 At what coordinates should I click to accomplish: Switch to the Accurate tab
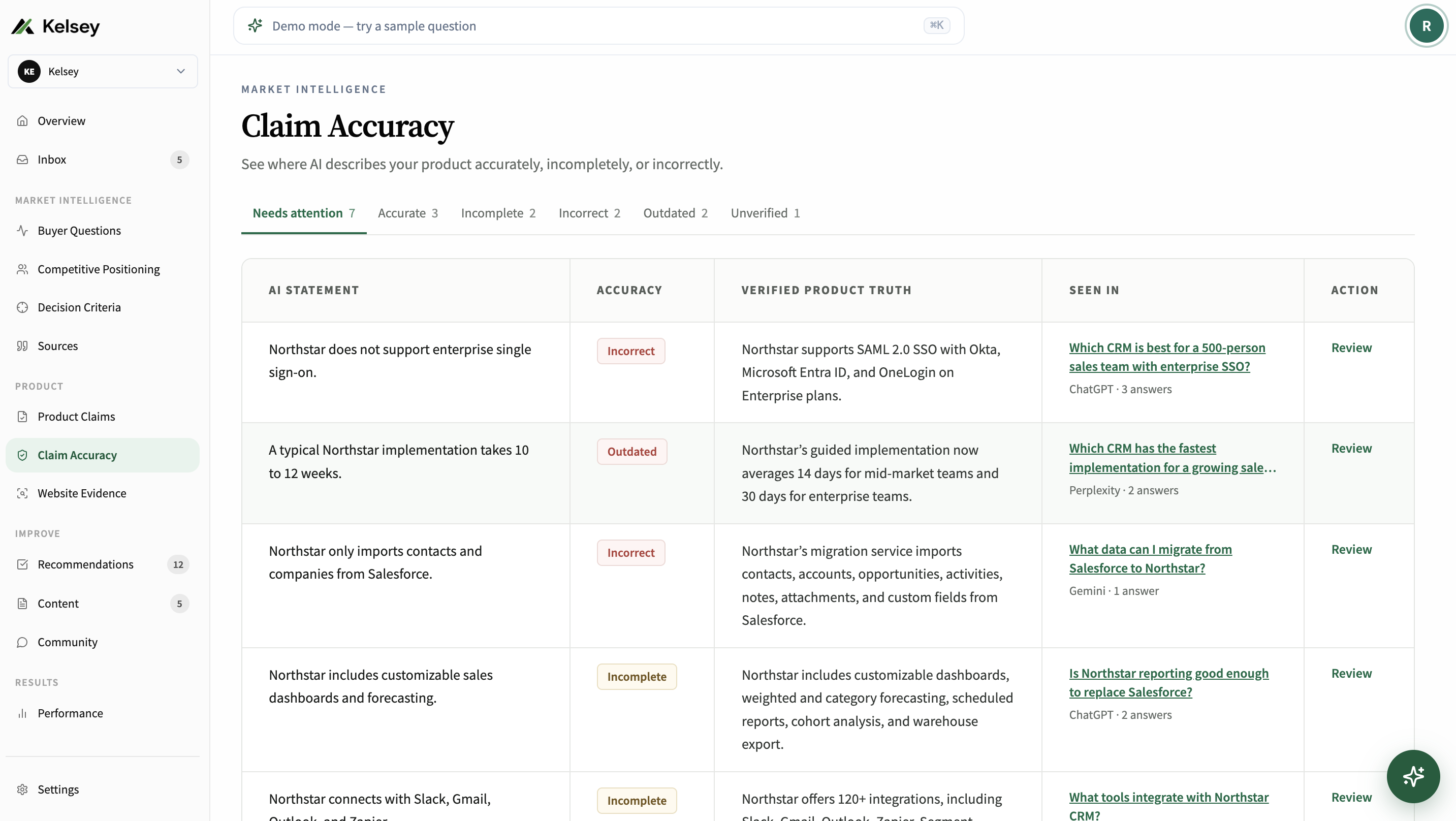point(407,213)
